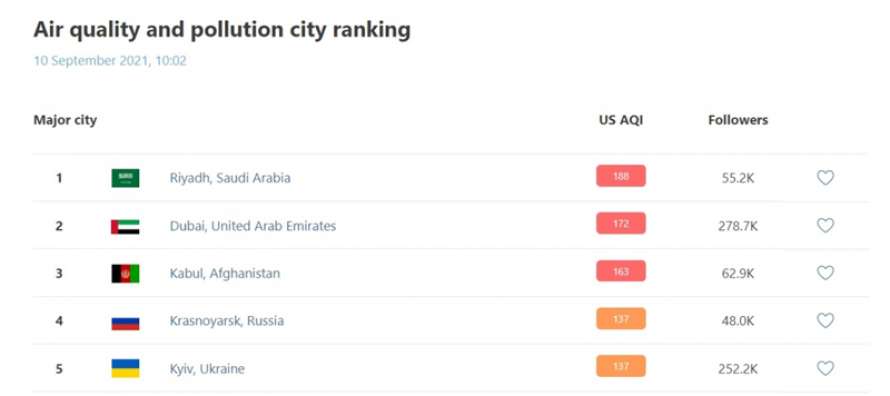The width and height of the screenshot is (890, 396).
Task: Favorite Riyadh with the heart icon
Action: coord(825,178)
